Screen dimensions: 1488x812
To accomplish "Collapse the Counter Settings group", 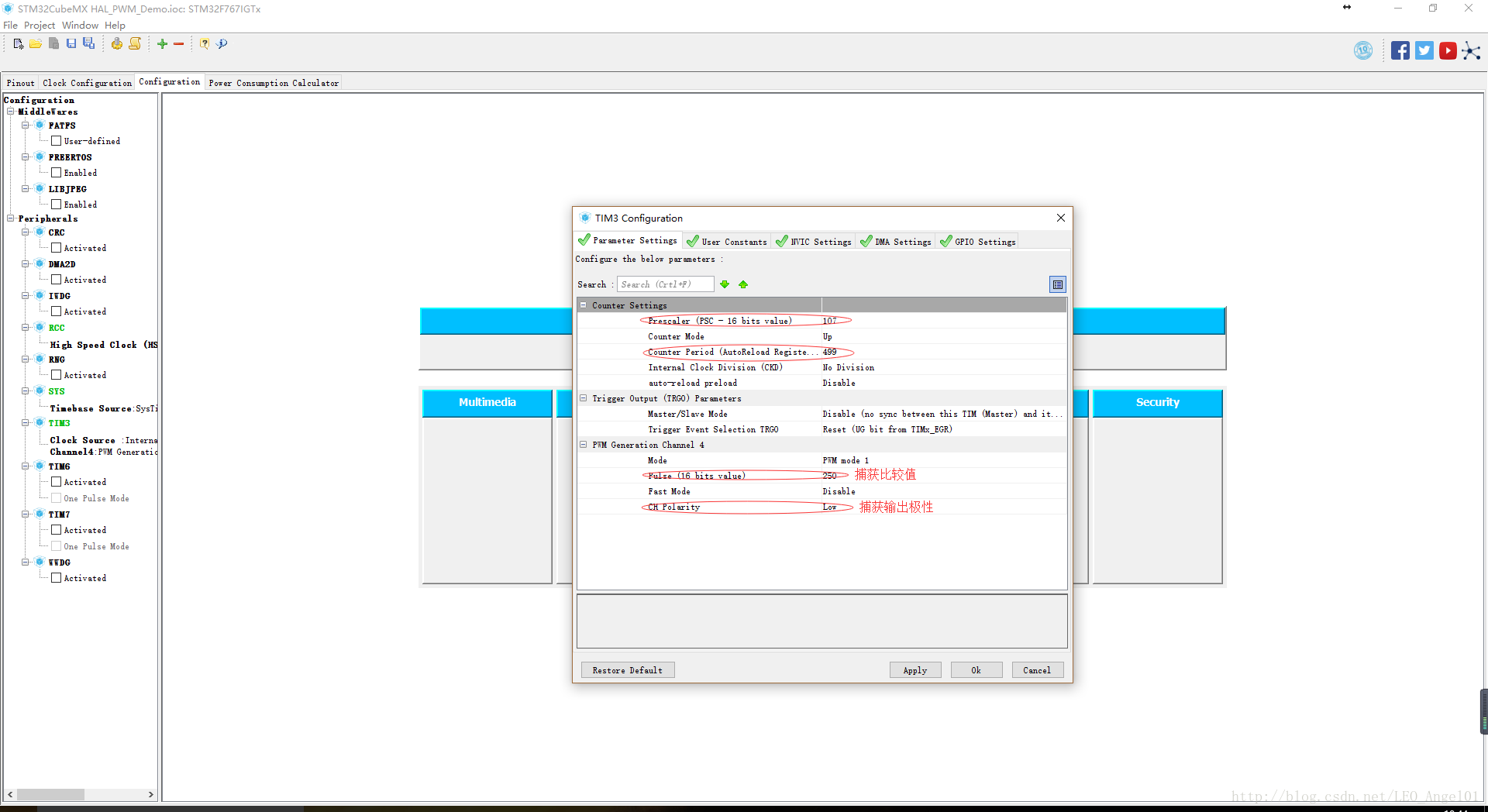I will click(x=584, y=305).
